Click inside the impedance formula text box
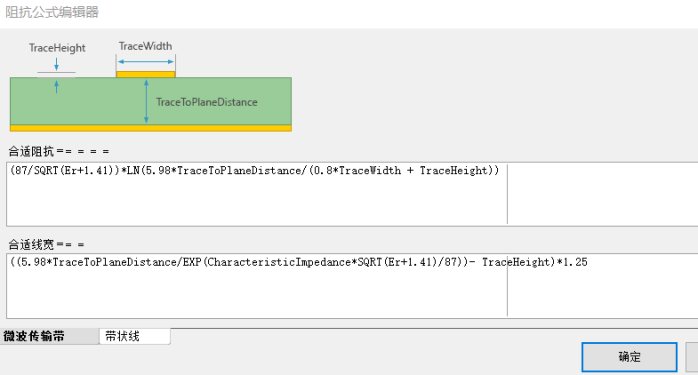The width and height of the screenshot is (698, 375). coord(352,194)
